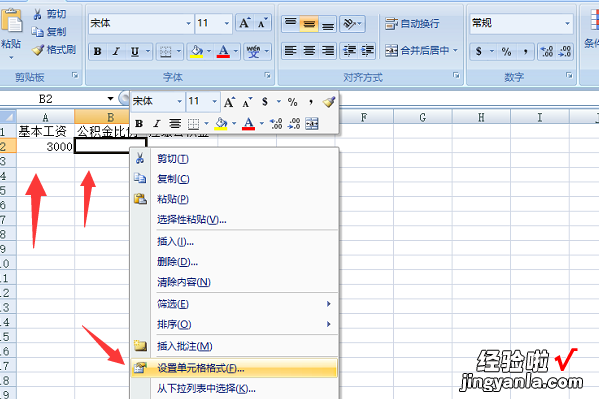Viewport: 599px width, 399px height.
Task: Click the Wrap Text (自动换行) button
Action: [412, 24]
